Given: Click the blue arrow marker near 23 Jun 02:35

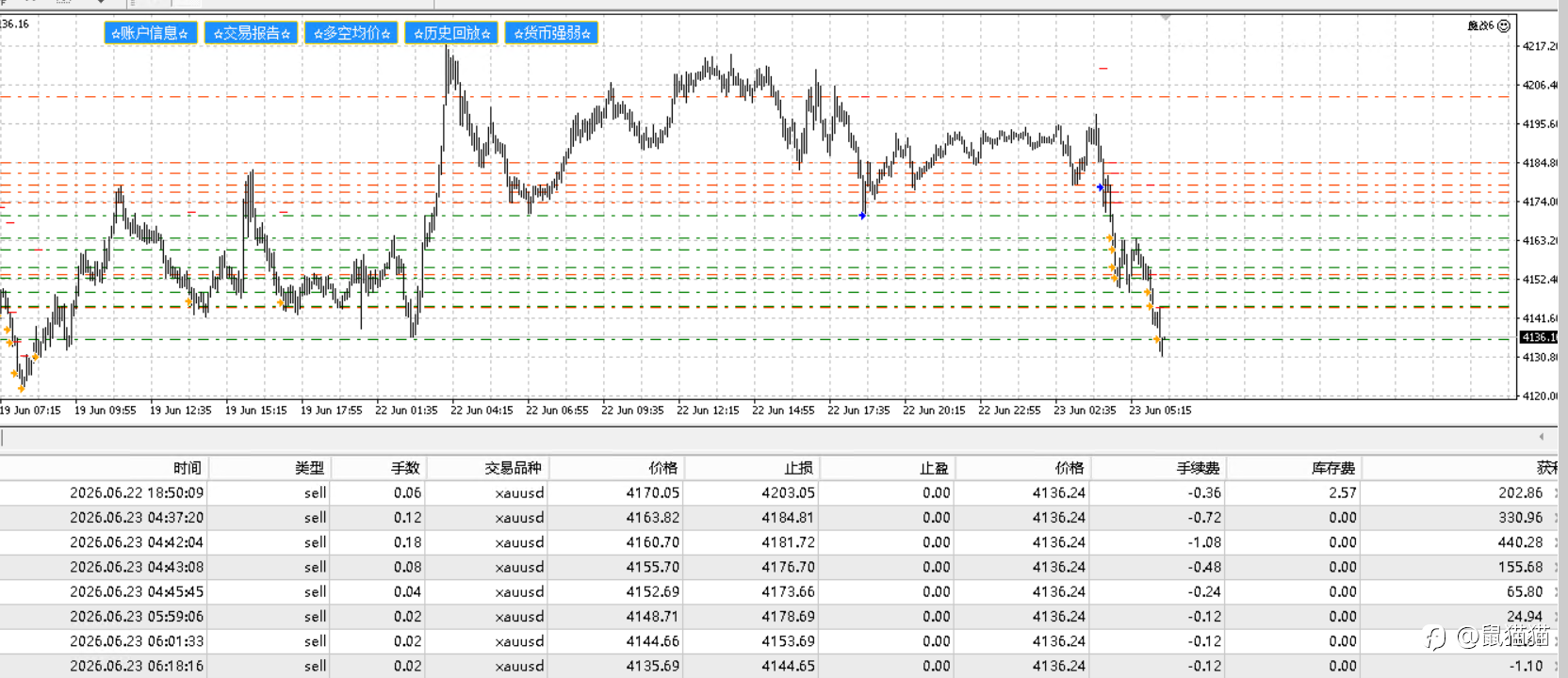Looking at the screenshot, I should (1100, 187).
